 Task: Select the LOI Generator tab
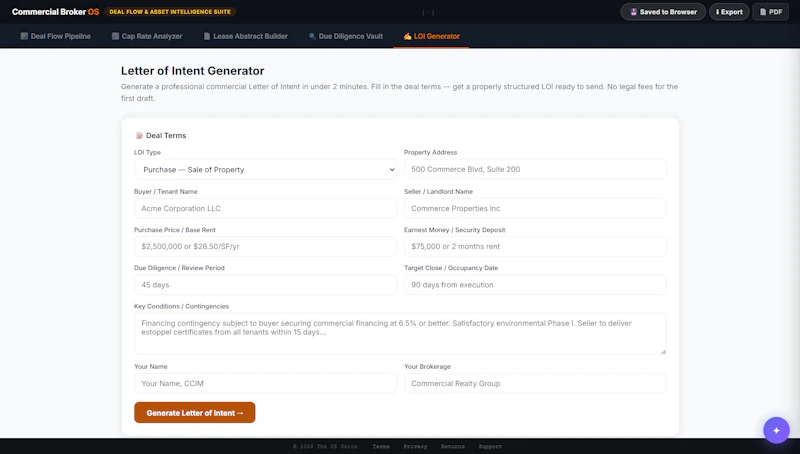[431, 36]
